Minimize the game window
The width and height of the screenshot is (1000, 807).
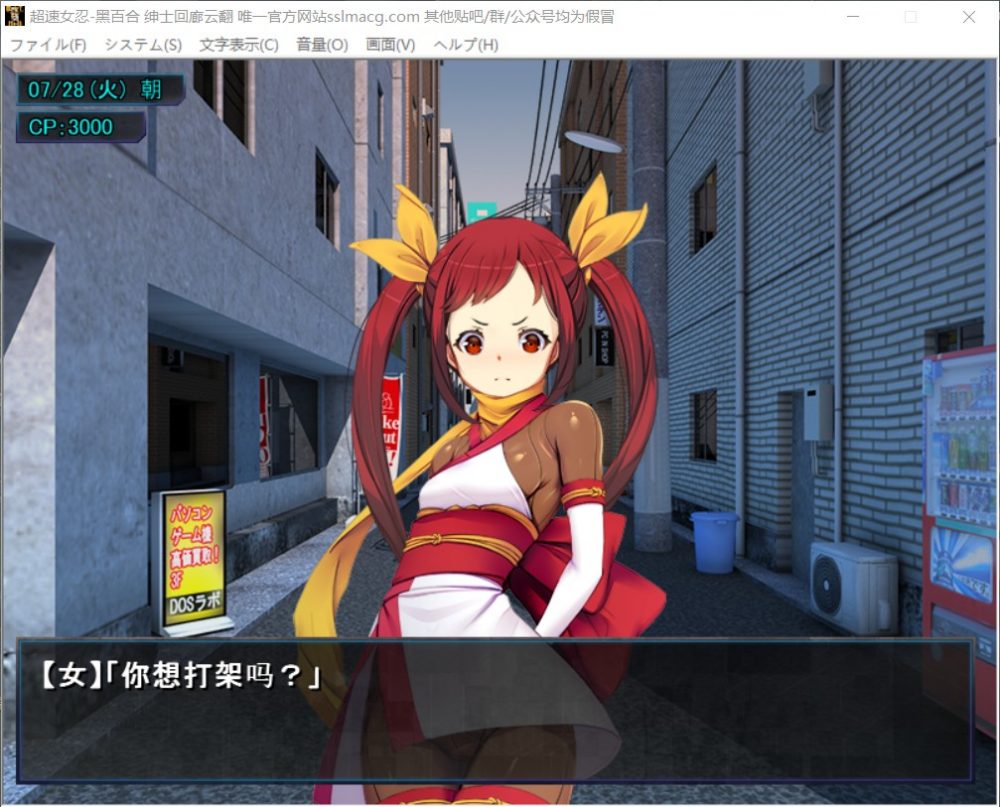[x=853, y=17]
